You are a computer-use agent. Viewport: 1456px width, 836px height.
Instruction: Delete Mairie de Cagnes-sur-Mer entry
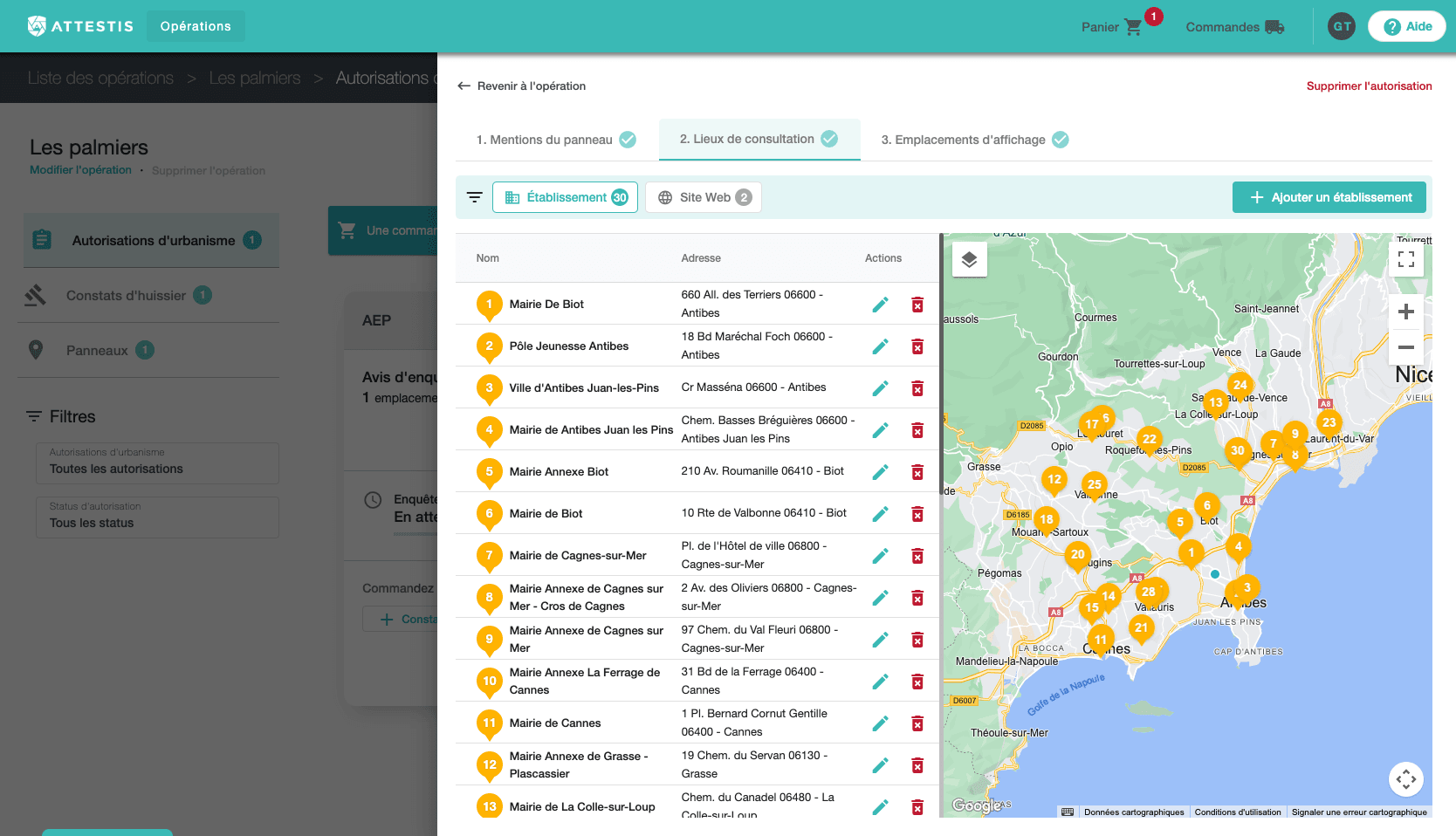(x=917, y=556)
